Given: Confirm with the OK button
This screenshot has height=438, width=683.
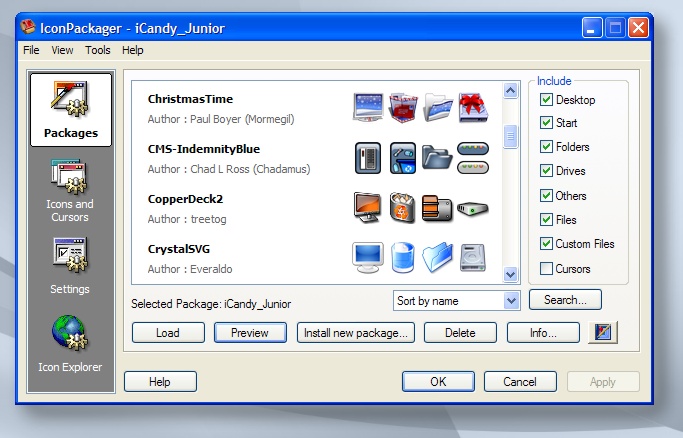Looking at the screenshot, I should click(438, 382).
